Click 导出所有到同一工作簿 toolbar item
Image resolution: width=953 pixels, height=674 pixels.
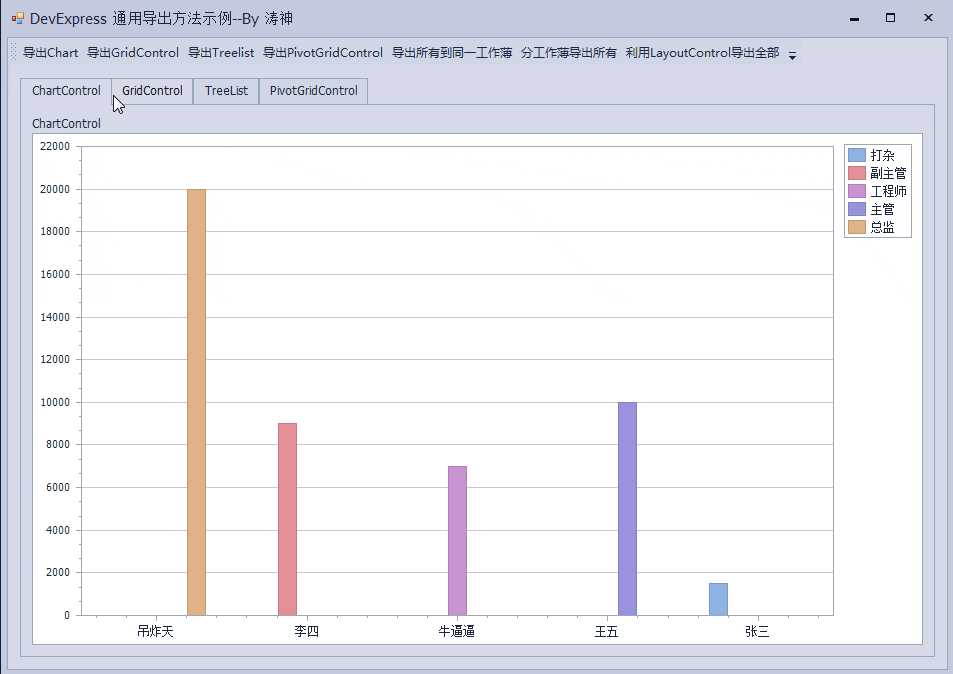click(x=452, y=53)
